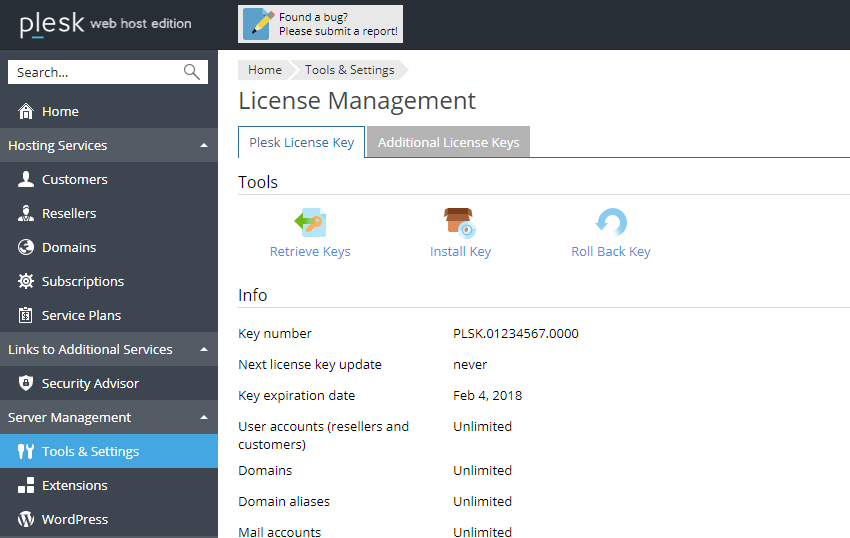Click Unlimited value for Domains
Screen dimensions: 850x538
(482, 470)
